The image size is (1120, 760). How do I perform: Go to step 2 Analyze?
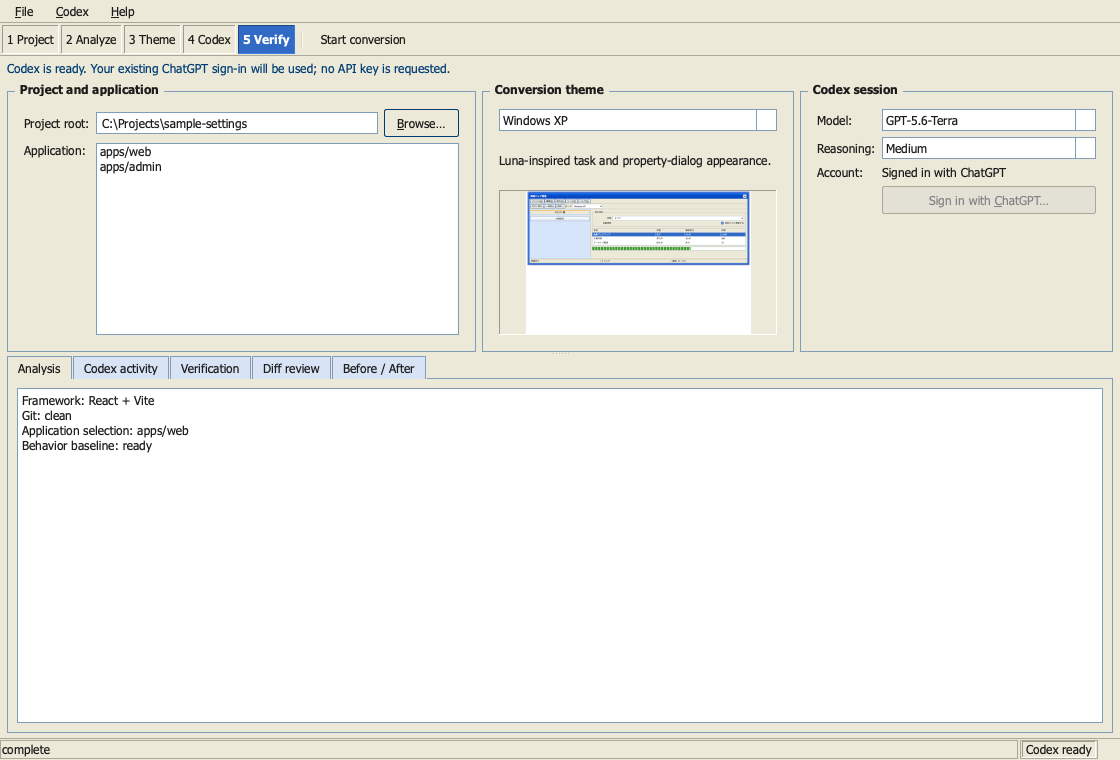[91, 40]
